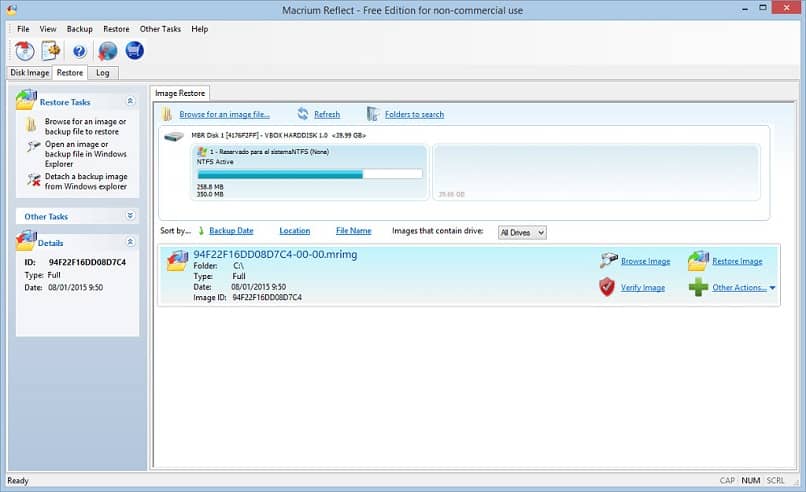Click the create rescue media toolbar icon
This screenshot has width=806, height=492.
coord(24,51)
